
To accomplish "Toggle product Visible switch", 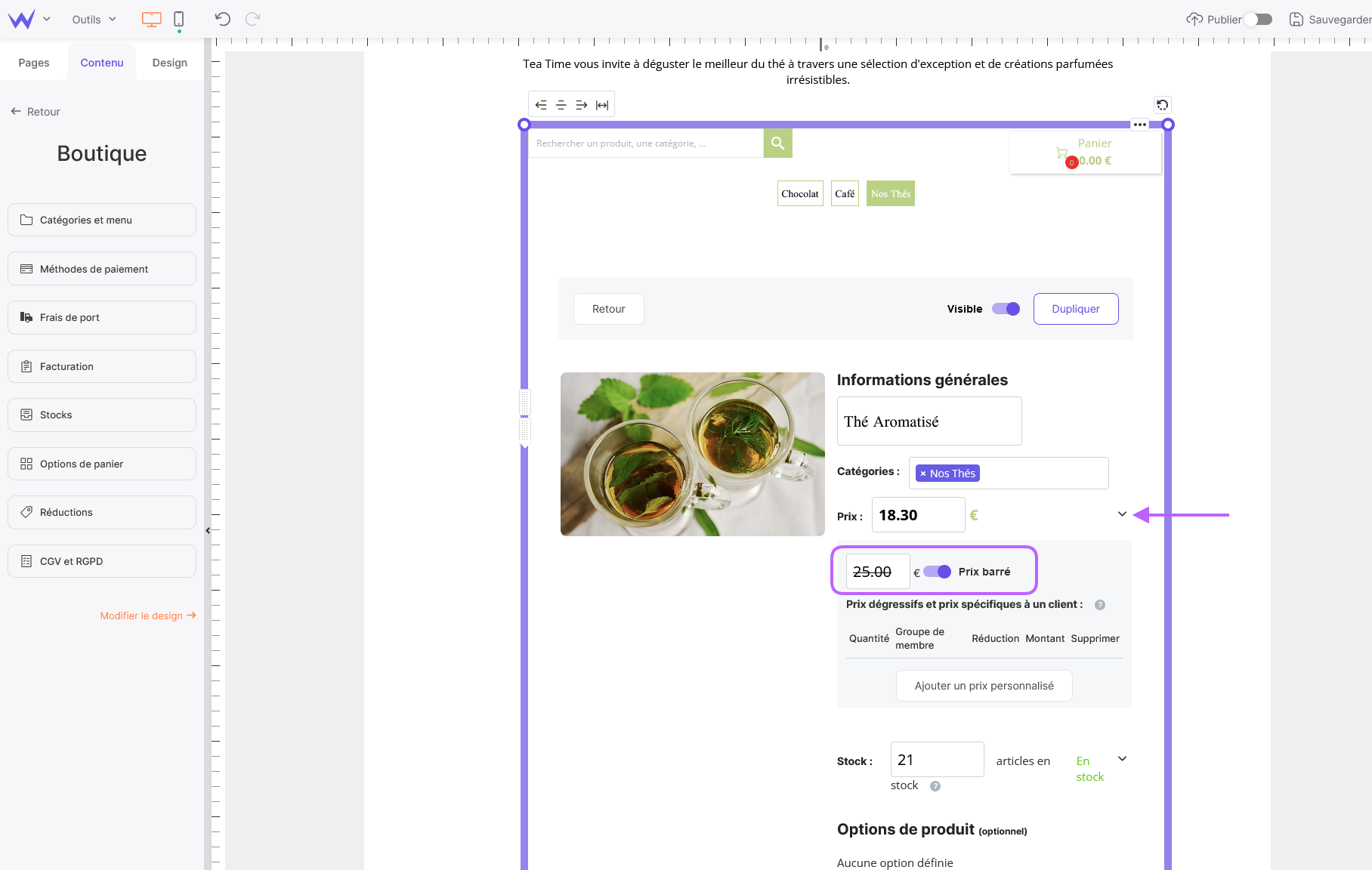I will (1006, 309).
